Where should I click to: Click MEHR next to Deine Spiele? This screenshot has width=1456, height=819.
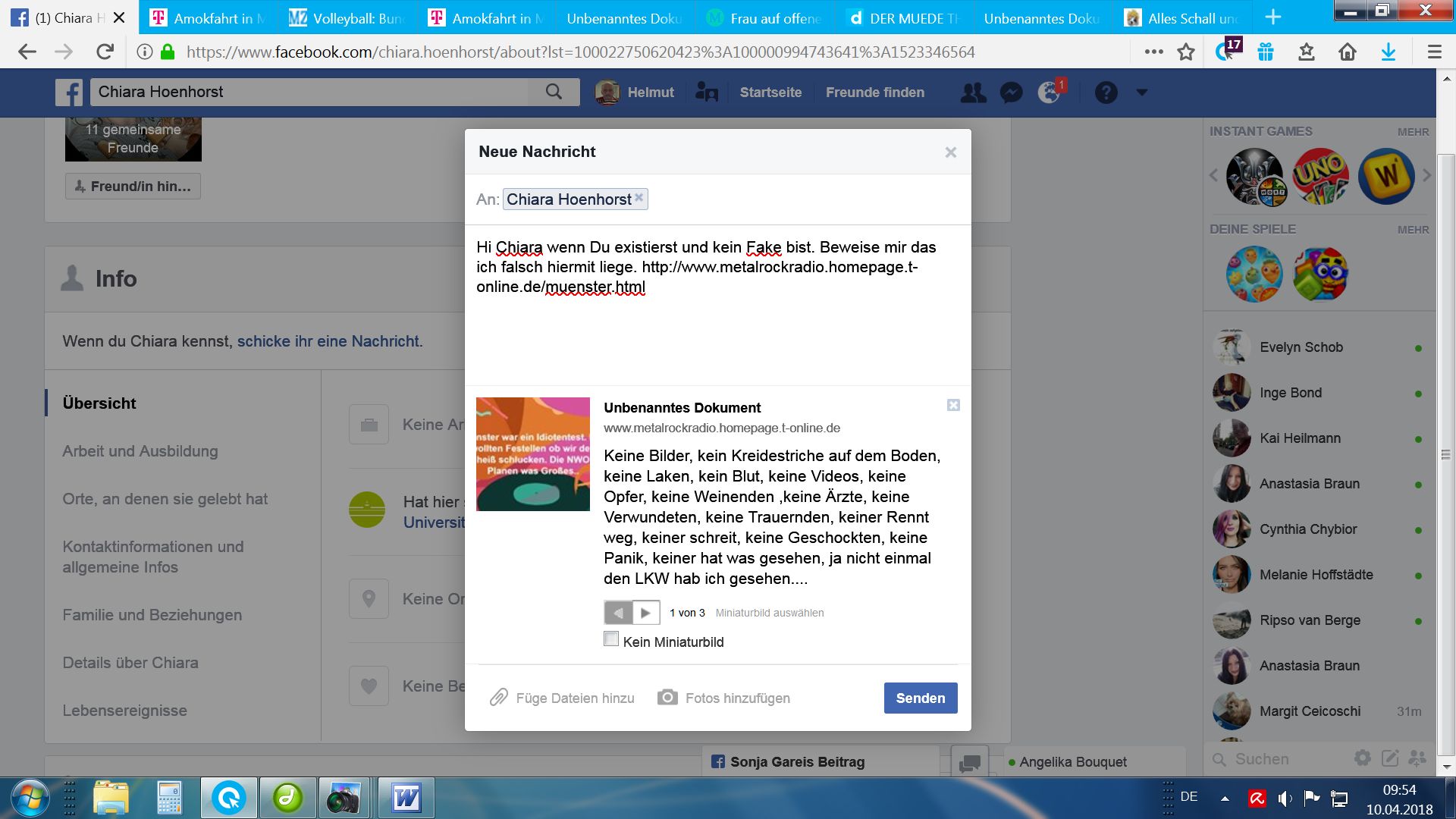point(1413,230)
